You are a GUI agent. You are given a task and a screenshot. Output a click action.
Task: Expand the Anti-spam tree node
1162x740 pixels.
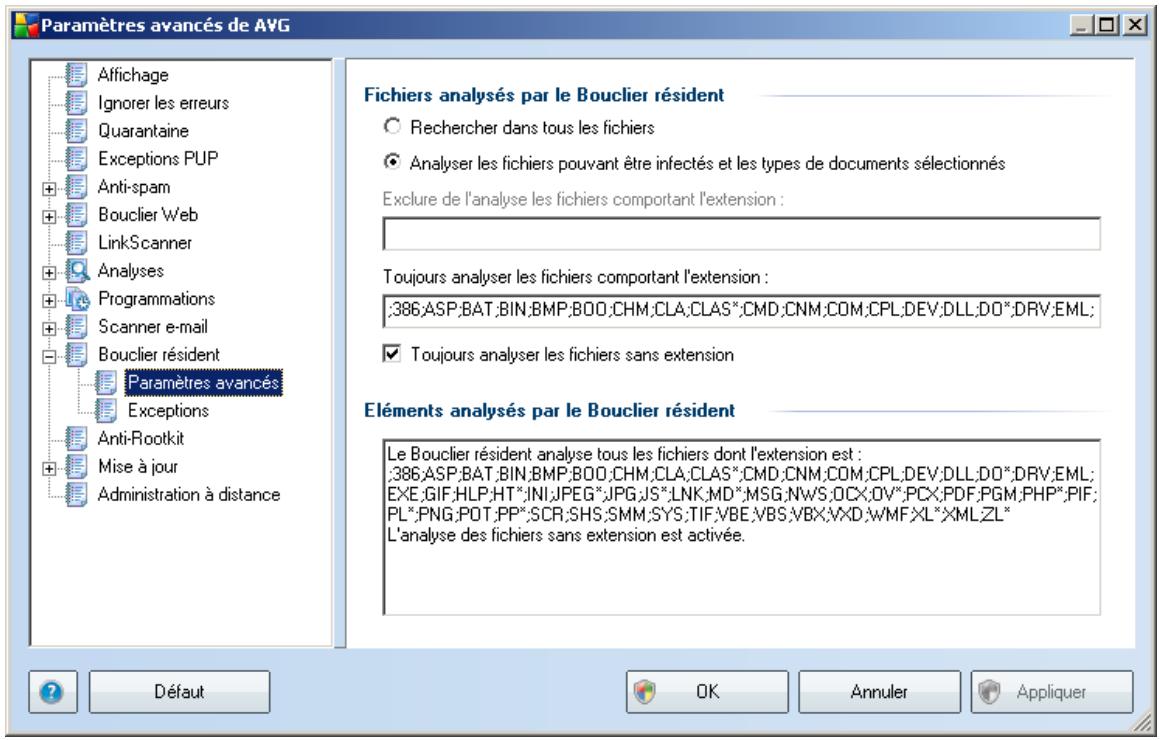49,188
